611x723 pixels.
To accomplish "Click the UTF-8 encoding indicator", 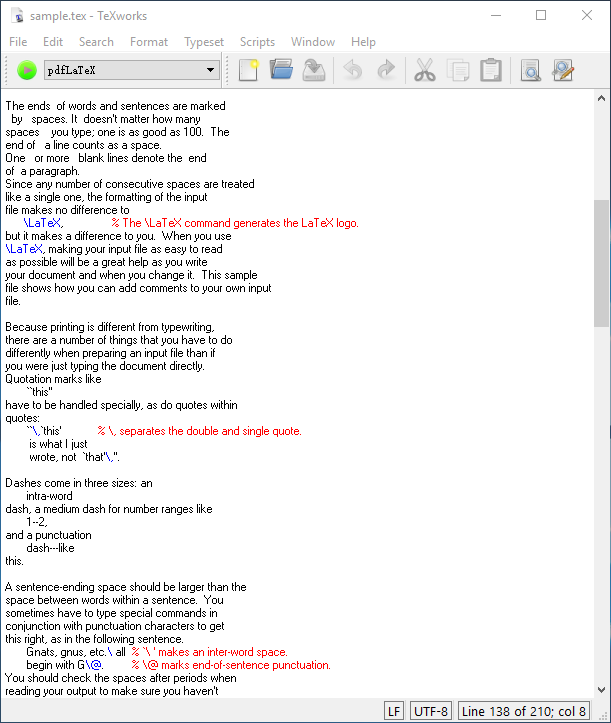I will pyautogui.click(x=431, y=711).
